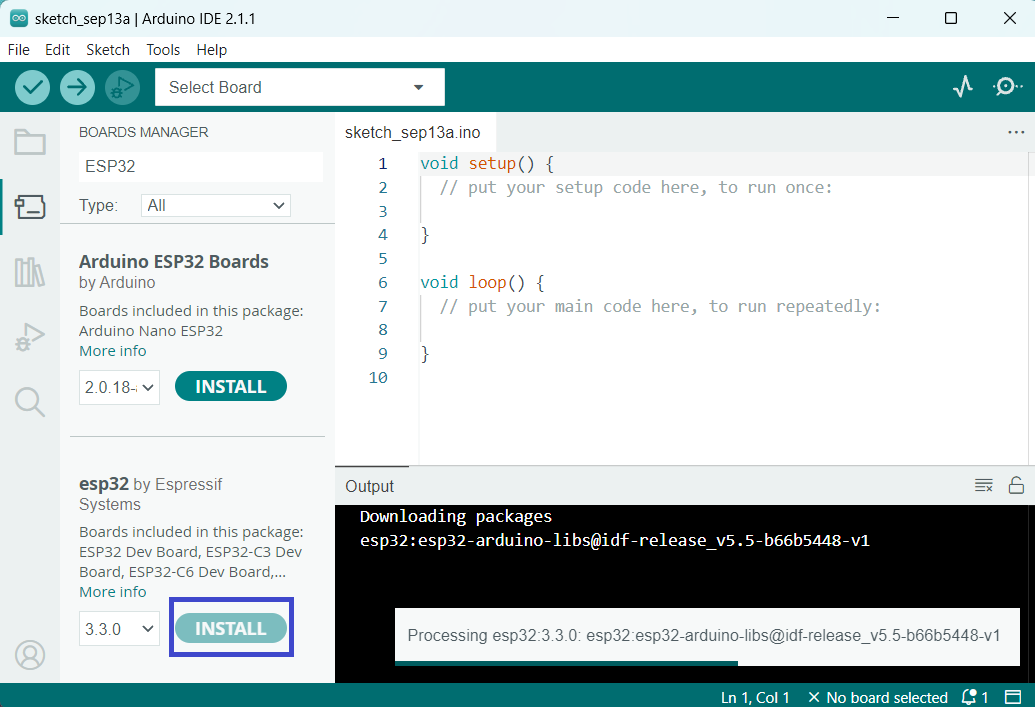Click the ESP32 boards search field
1035x707 pixels.
click(x=200, y=166)
